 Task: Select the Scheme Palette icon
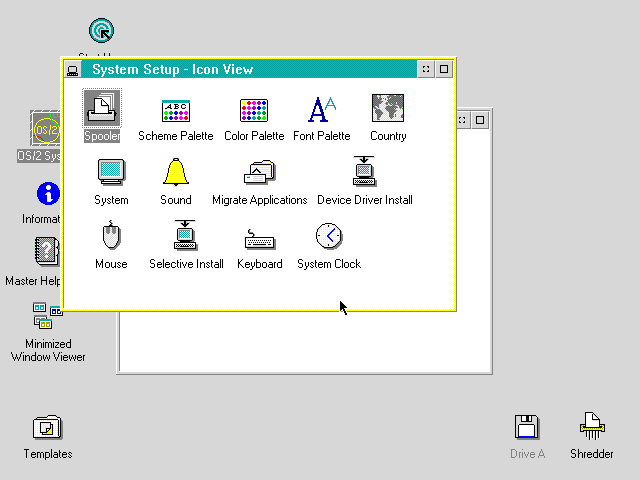pos(176,110)
